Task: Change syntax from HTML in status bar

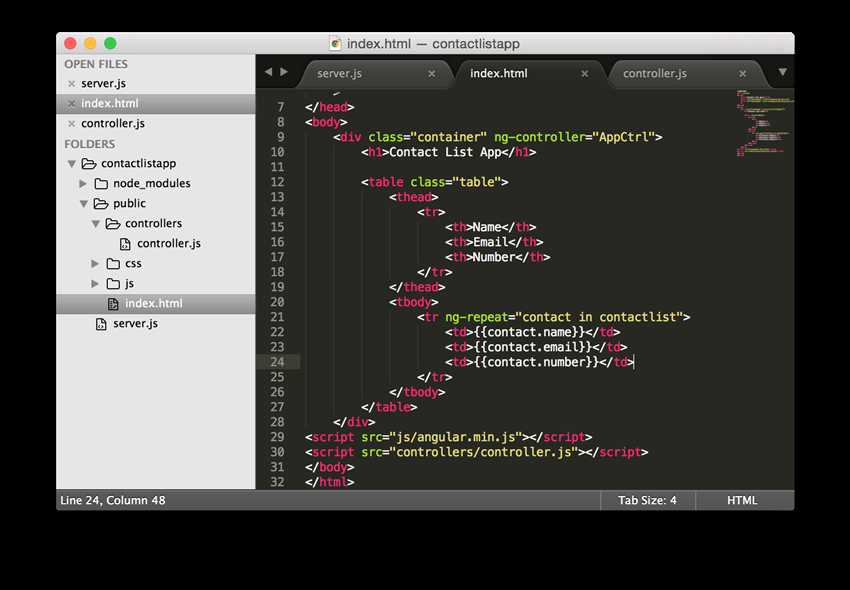Action: pyautogui.click(x=742, y=501)
